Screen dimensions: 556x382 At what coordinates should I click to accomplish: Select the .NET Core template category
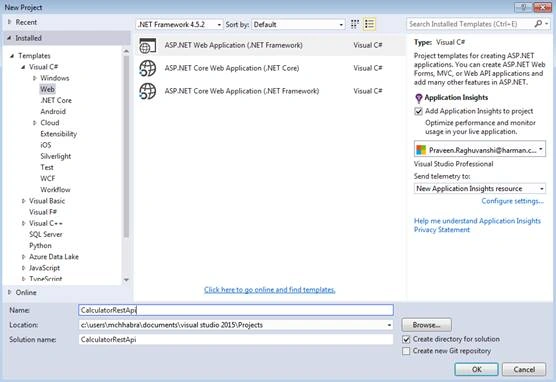pos(56,100)
